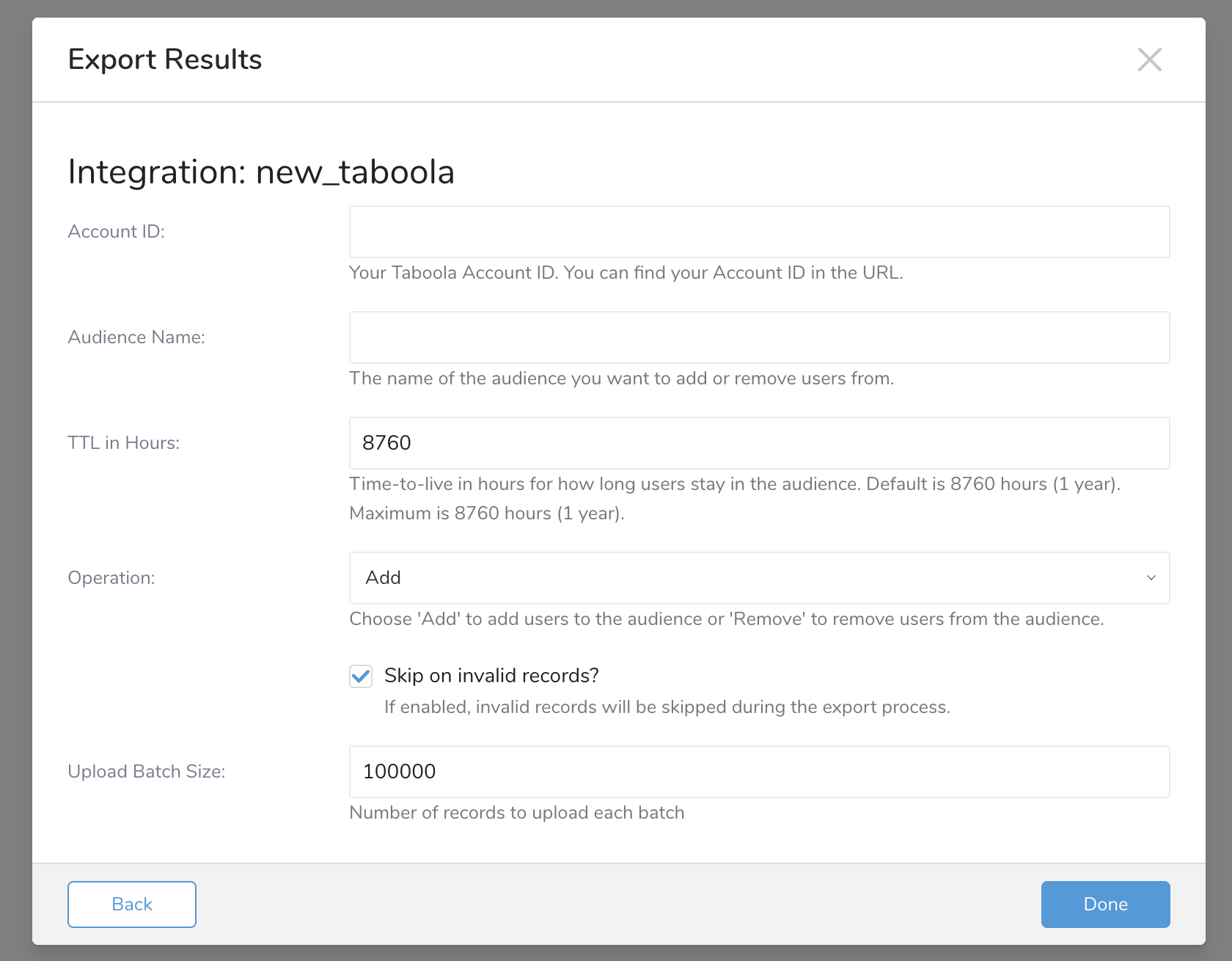Click the 'Account ID:' label
The height and width of the screenshot is (961, 1232).
tap(117, 232)
